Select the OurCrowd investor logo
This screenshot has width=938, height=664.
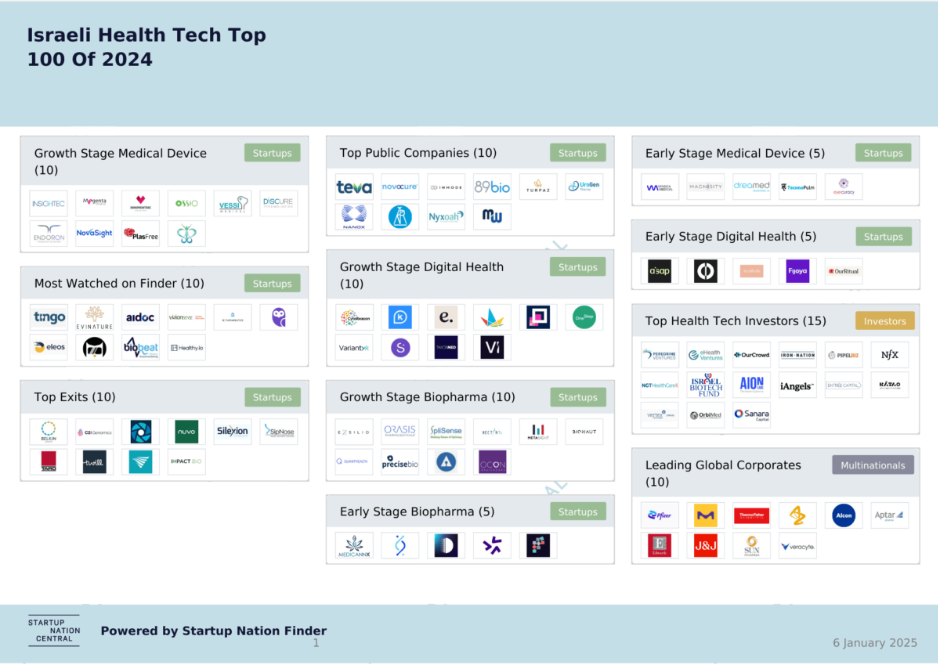click(x=751, y=355)
